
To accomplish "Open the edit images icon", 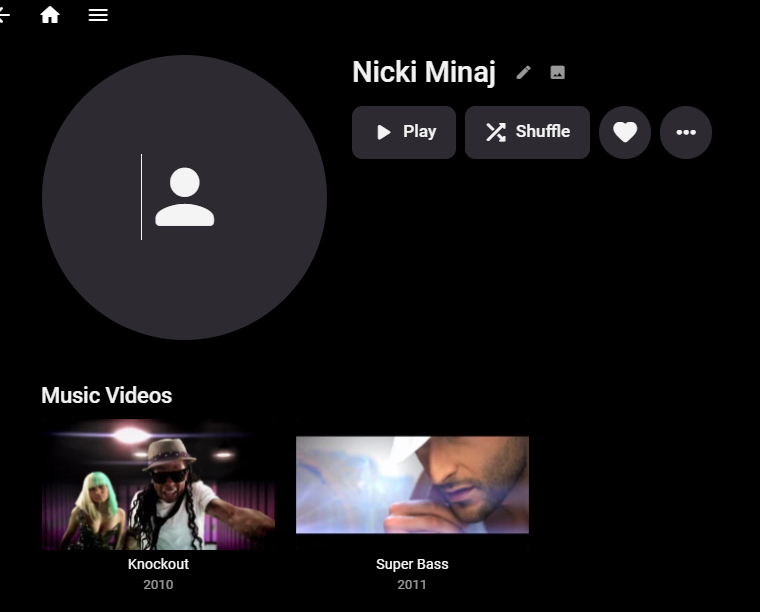I will click(x=557, y=73).
